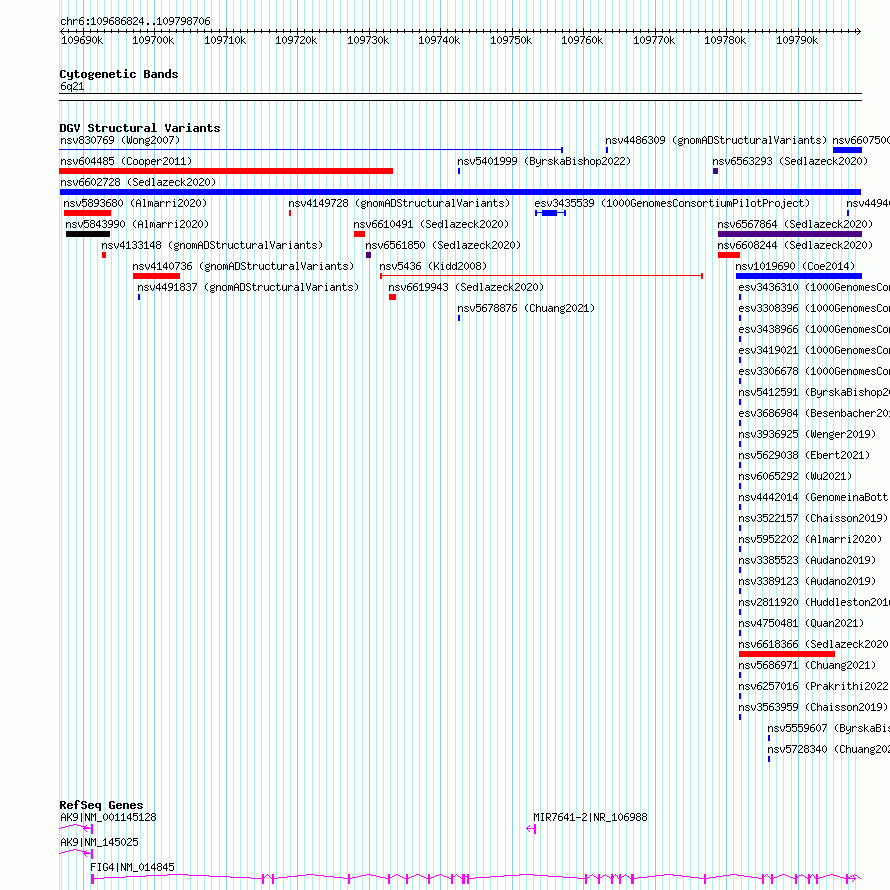Open nsv4486309 (gnomADStructuralVariants) label

click(716, 140)
